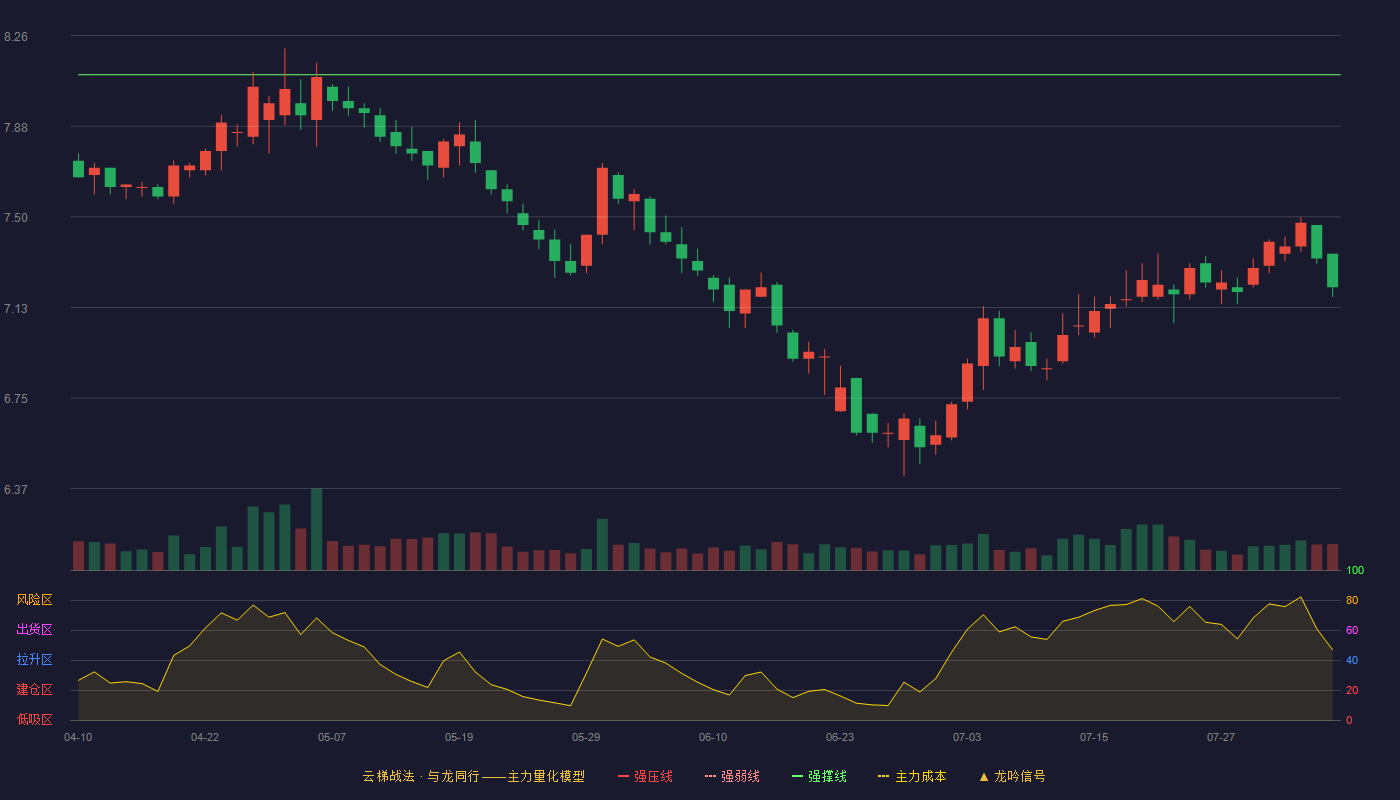The height and width of the screenshot is (800, 1400).
Task: Click the 100 indicator scale label
Action: (1355, 571)
